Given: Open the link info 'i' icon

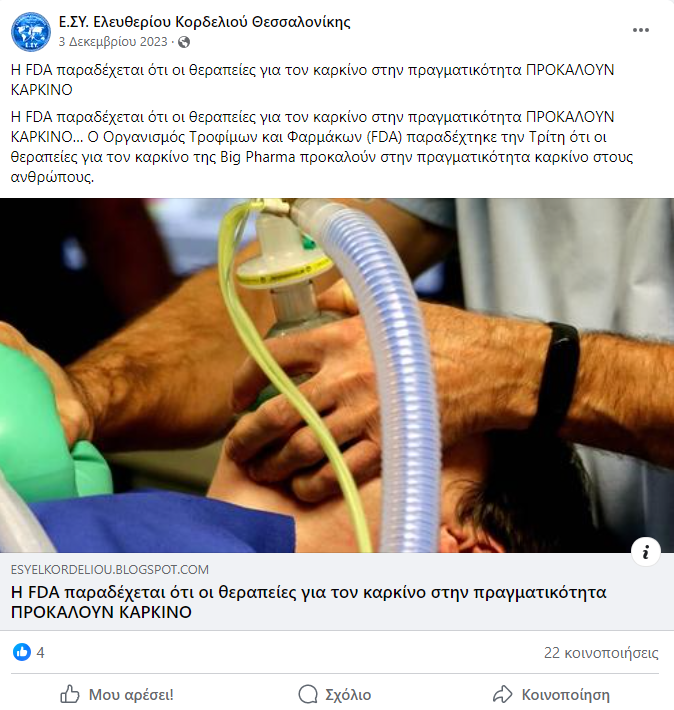Looking at the screenshot, I should (645, 552).
